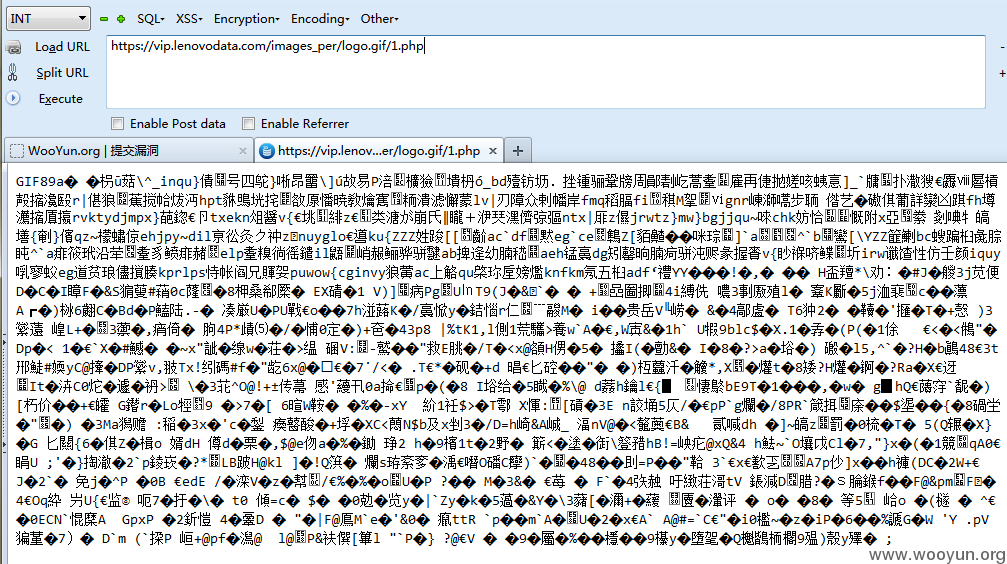
Task: Click the GIF89a text at page start
Action: coord(42,182)
